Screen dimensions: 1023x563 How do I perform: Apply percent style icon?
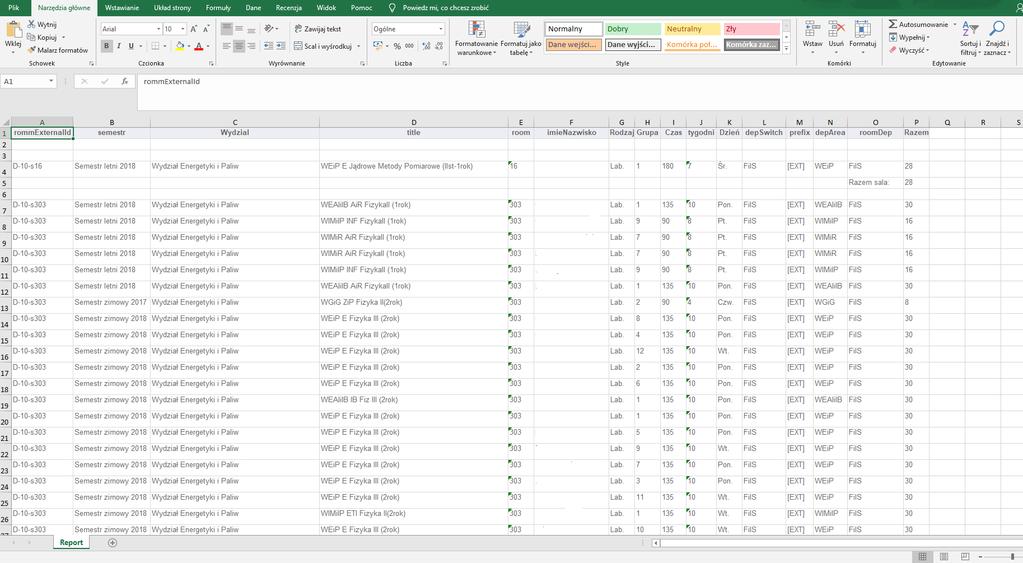pyautogui.click(x=397, y=46)
